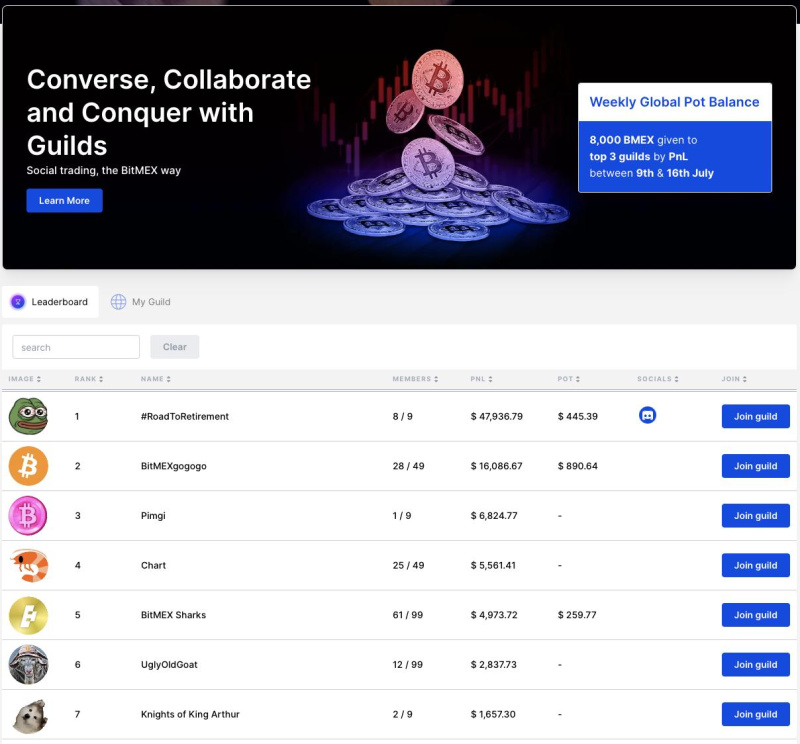Click PNL value $ 1,657.30
800x744 pixels.
tap(493, 714)
